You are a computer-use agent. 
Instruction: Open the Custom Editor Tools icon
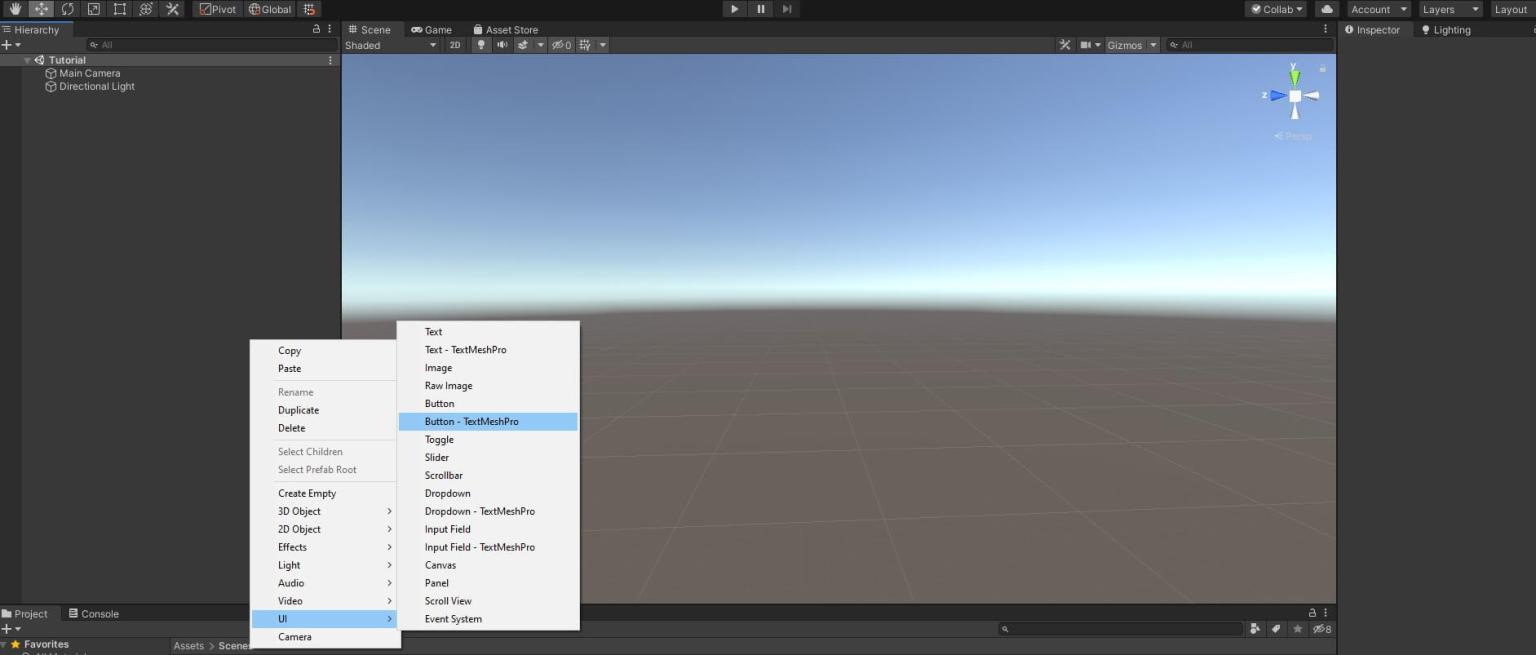[x=171, y=9]
